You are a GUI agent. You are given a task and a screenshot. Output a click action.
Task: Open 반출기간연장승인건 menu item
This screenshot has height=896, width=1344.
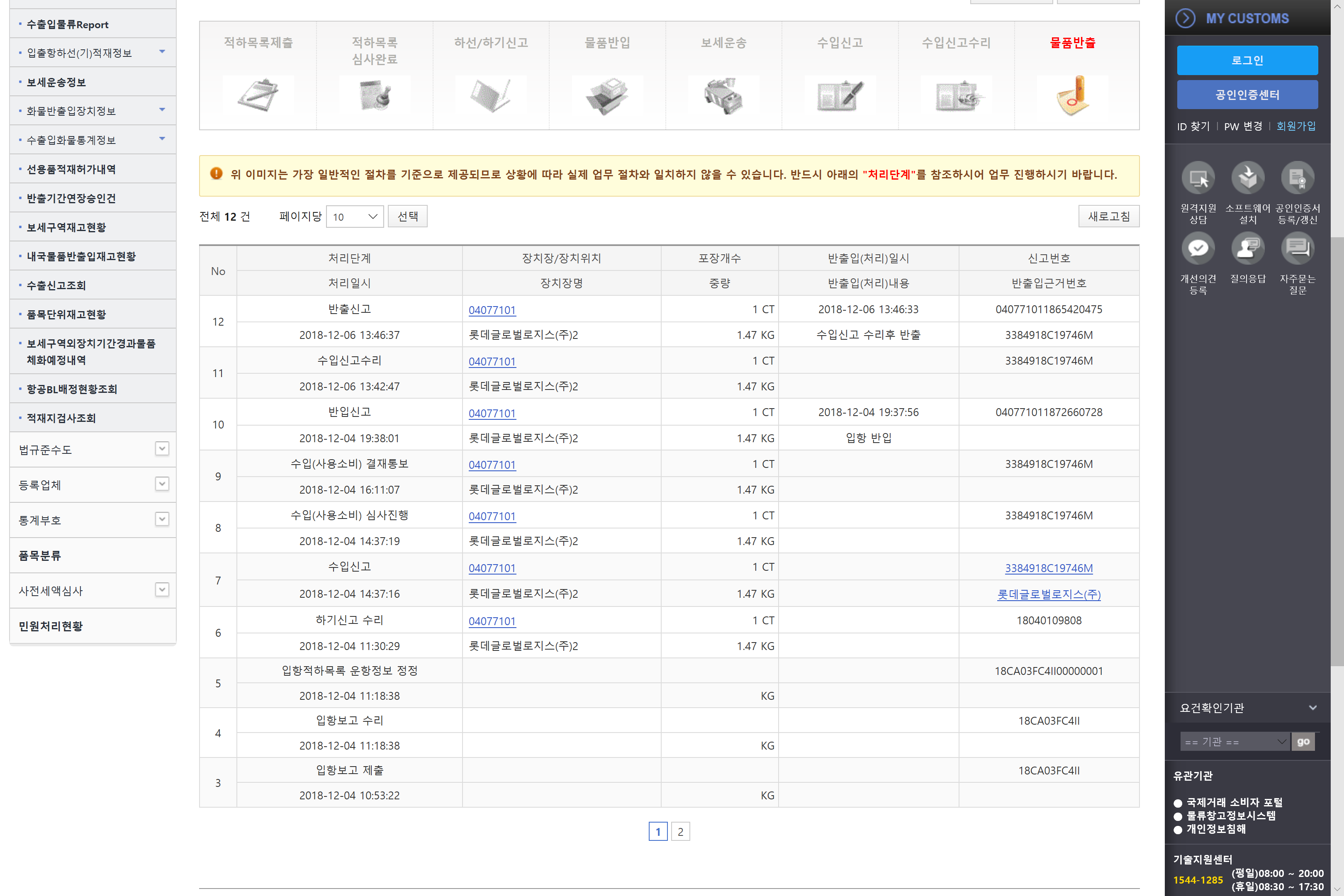(71, 198)
